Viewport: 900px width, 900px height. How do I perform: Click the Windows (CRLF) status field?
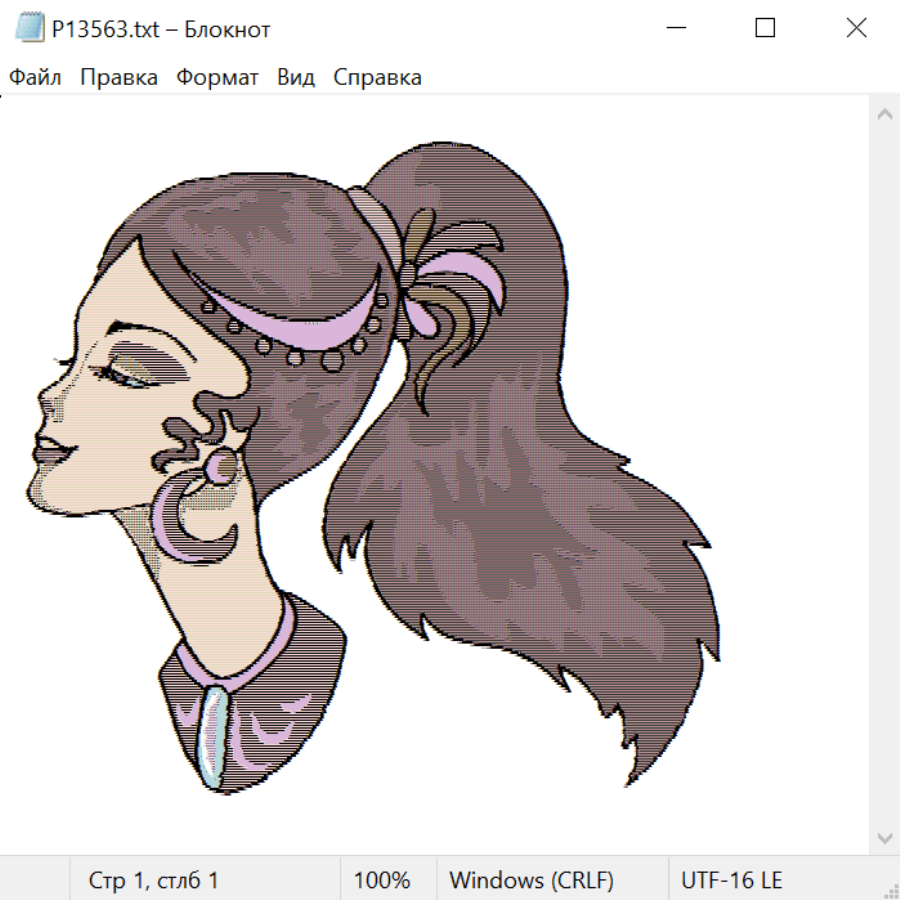531,880
